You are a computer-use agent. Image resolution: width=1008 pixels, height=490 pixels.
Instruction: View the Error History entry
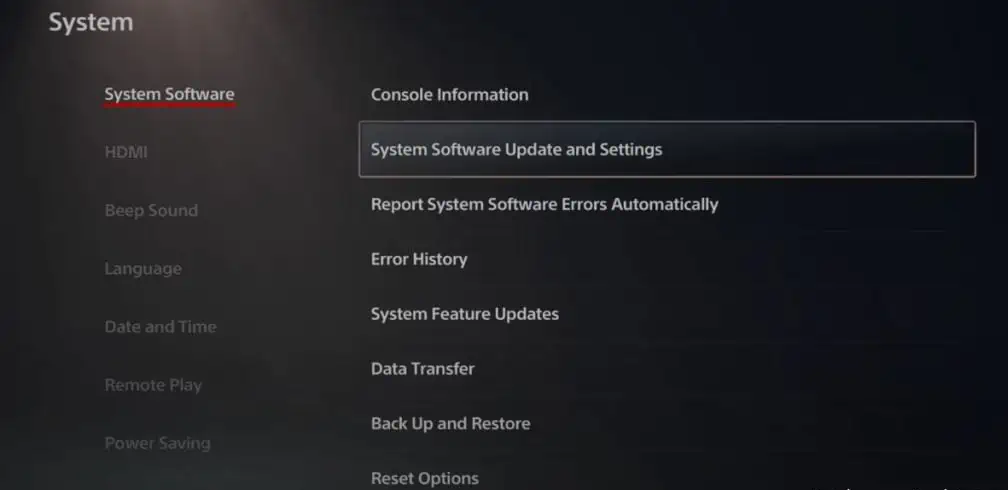pyautogui.click(x=419, y=259)
